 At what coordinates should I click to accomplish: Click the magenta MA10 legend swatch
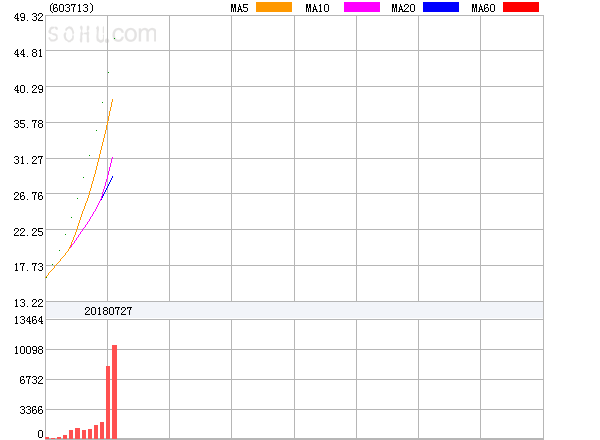pos(362,7)
